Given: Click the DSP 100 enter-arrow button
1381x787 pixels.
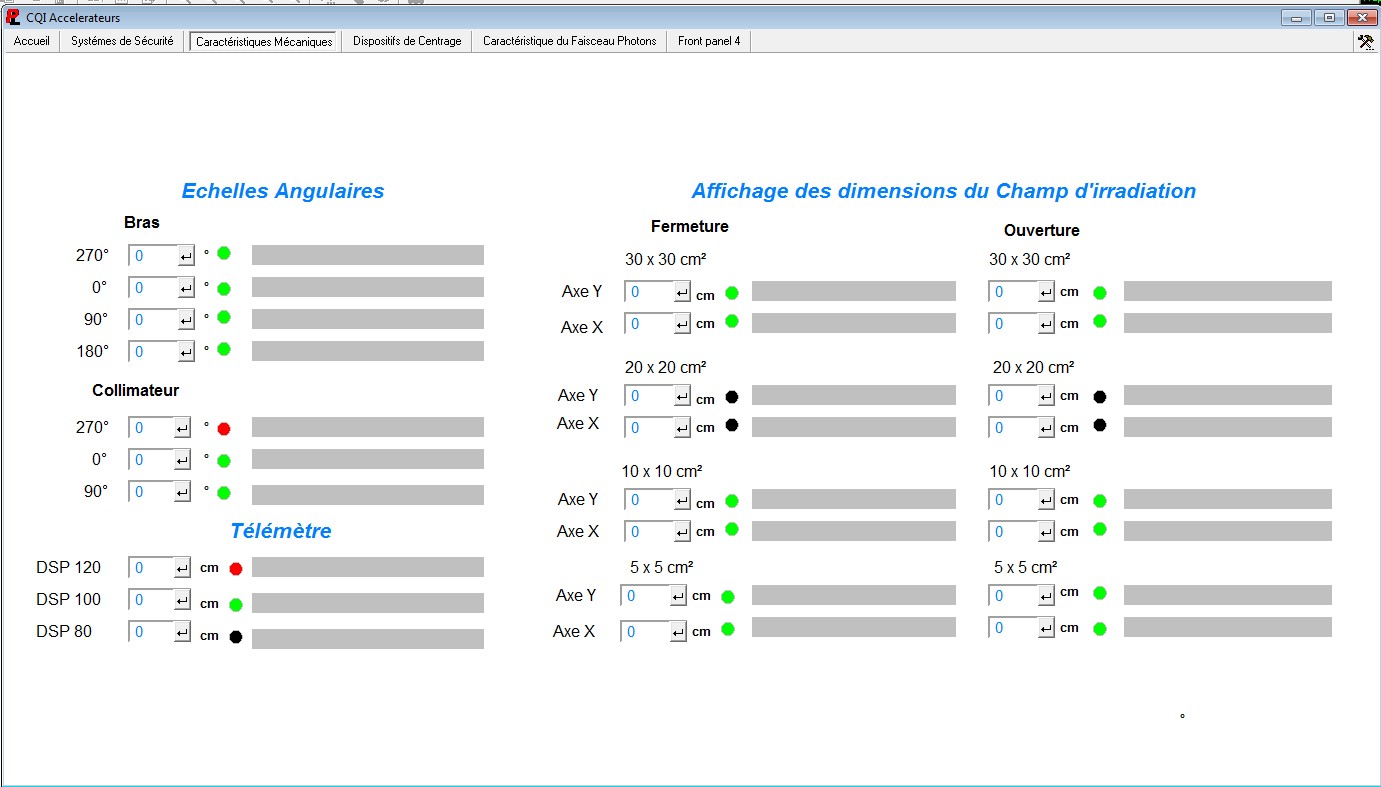Looking at the screenshot, I should [182, 600].
